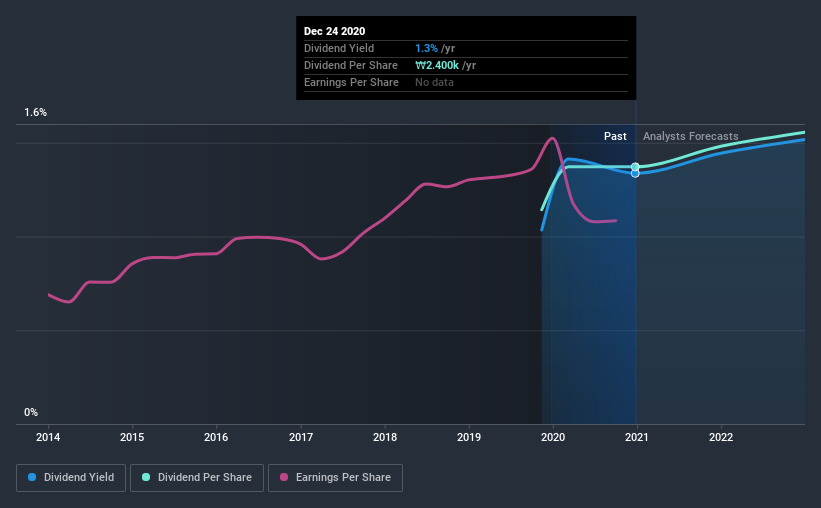Click the 2017 x-axis year label
Screen dimensions: 821x508
tap(301, 437)
